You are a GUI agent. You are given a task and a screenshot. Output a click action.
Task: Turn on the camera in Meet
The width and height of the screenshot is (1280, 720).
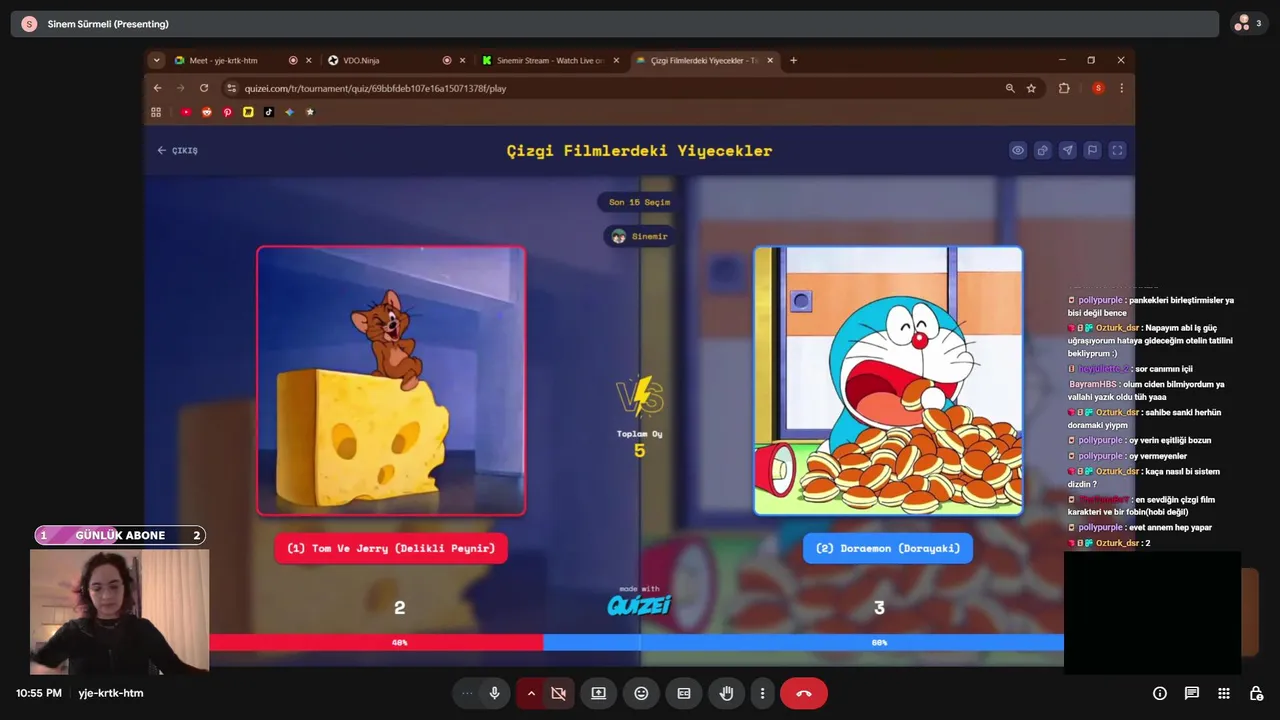click(558, 693)
